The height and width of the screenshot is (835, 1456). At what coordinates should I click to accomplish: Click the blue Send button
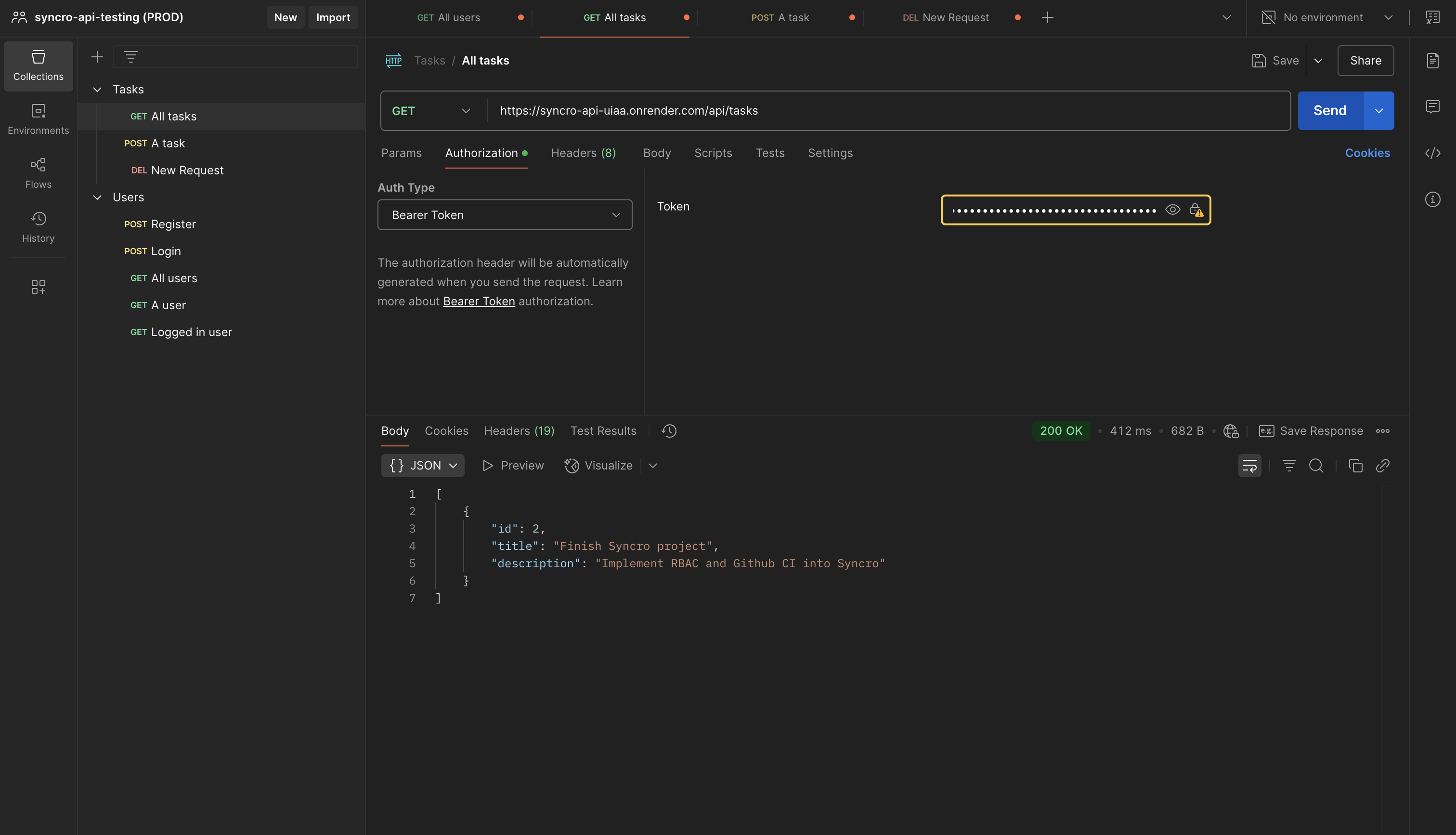coord(1330,111)
